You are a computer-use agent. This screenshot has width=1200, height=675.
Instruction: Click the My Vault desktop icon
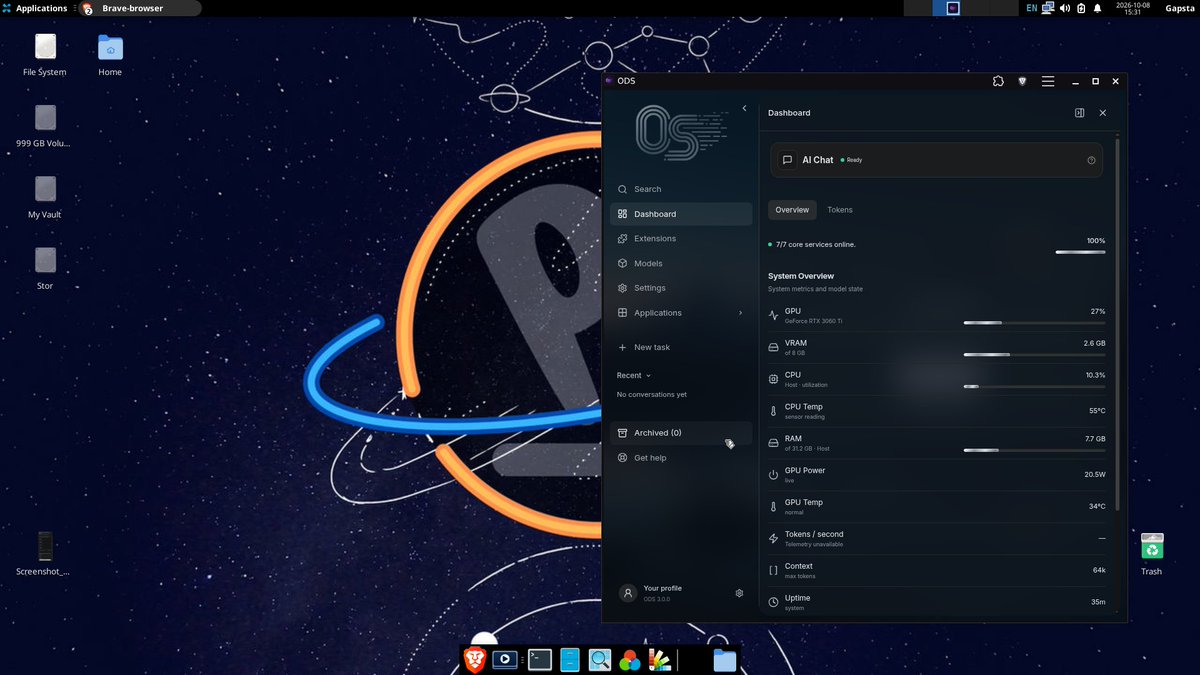[x=45, y=197]
